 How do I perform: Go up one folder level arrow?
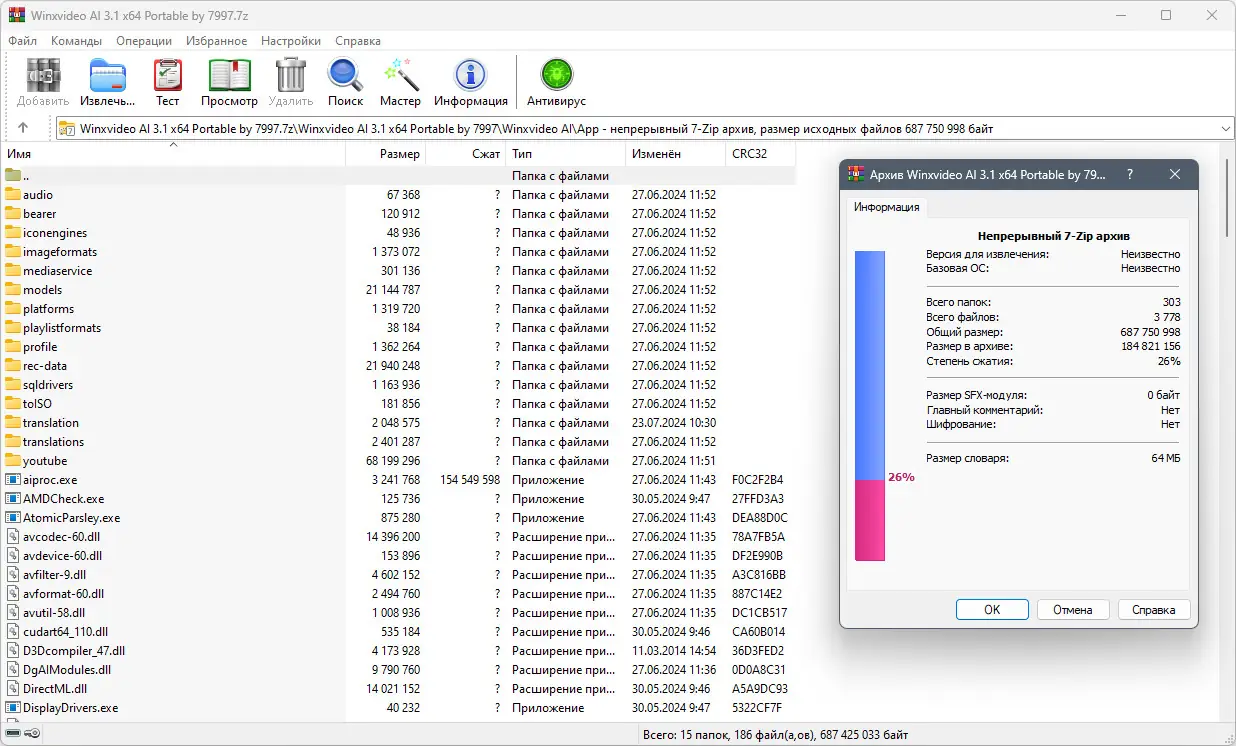tap(23, 128)
